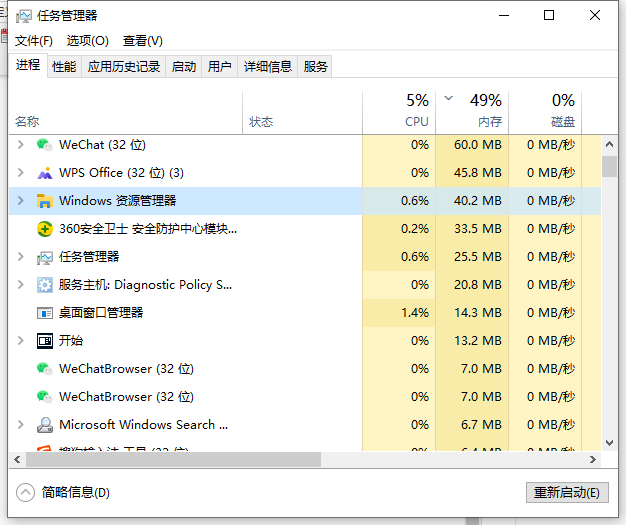Click the 重新启动(E) button
This screenshot has width=626, height=525.
pos(567,492)
